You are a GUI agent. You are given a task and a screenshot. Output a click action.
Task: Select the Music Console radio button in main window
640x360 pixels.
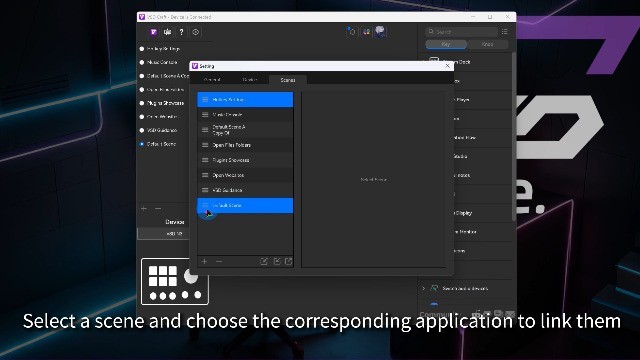[142, 62]
